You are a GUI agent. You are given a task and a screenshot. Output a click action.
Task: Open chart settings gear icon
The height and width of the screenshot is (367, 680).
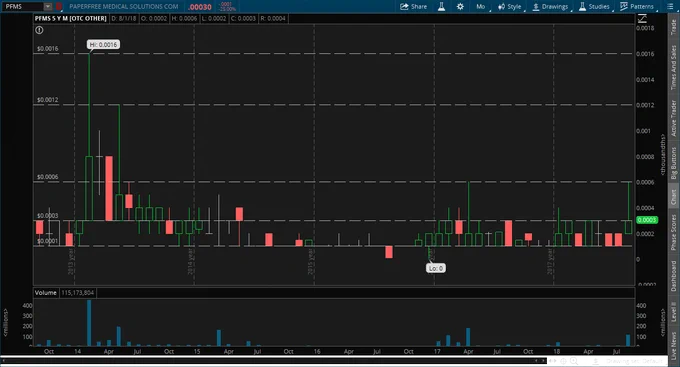pyautogui.click(x=460, y=7)
